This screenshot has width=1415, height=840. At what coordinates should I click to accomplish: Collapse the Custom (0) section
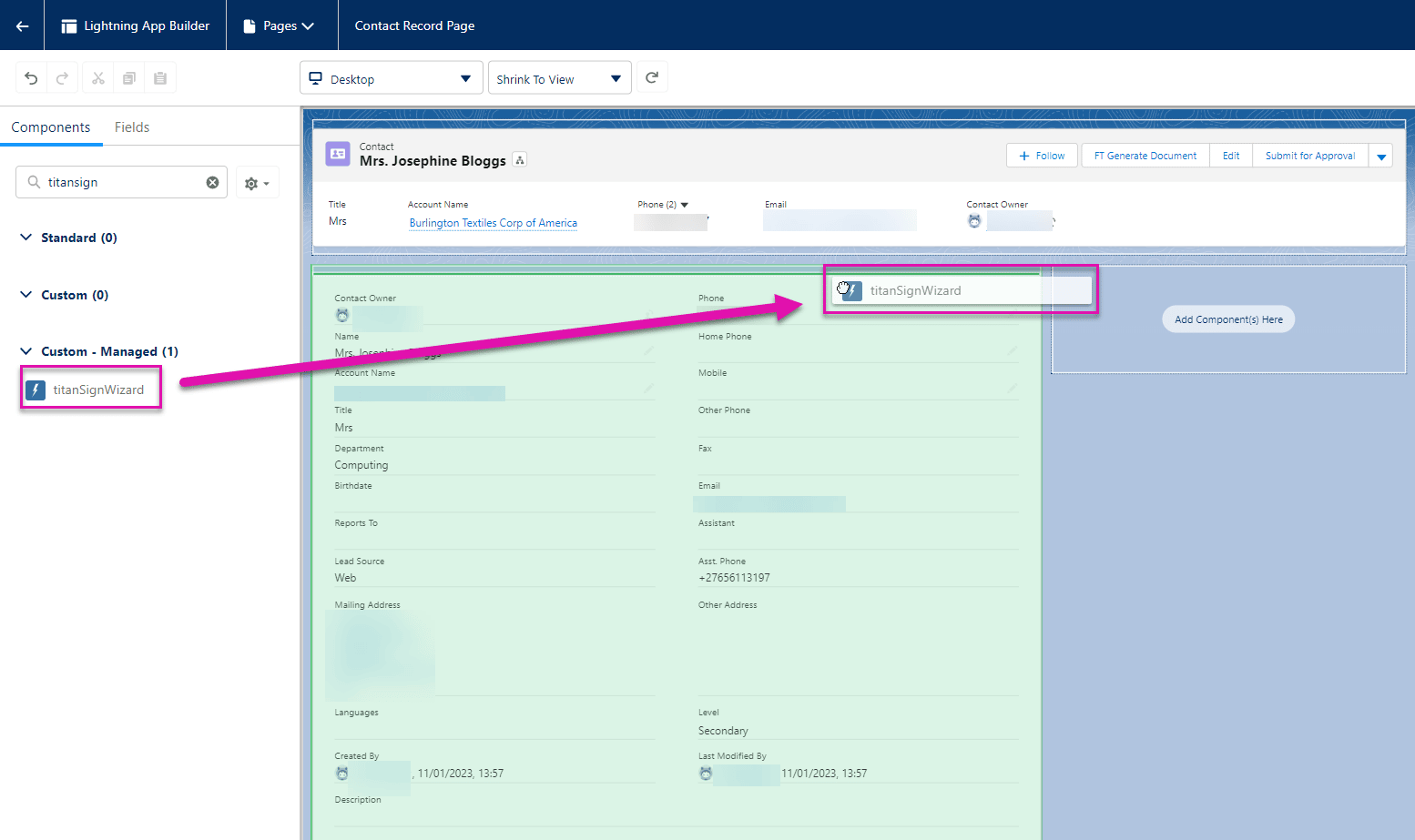(25, 295)
